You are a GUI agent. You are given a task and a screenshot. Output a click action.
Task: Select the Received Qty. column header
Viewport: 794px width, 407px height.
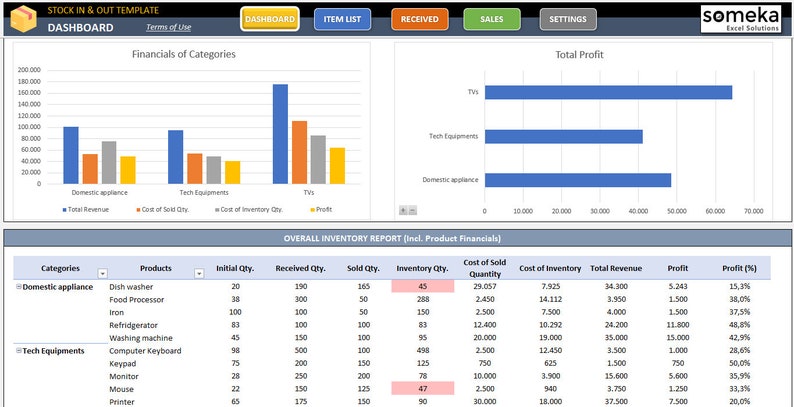click(x=300, y=268)
